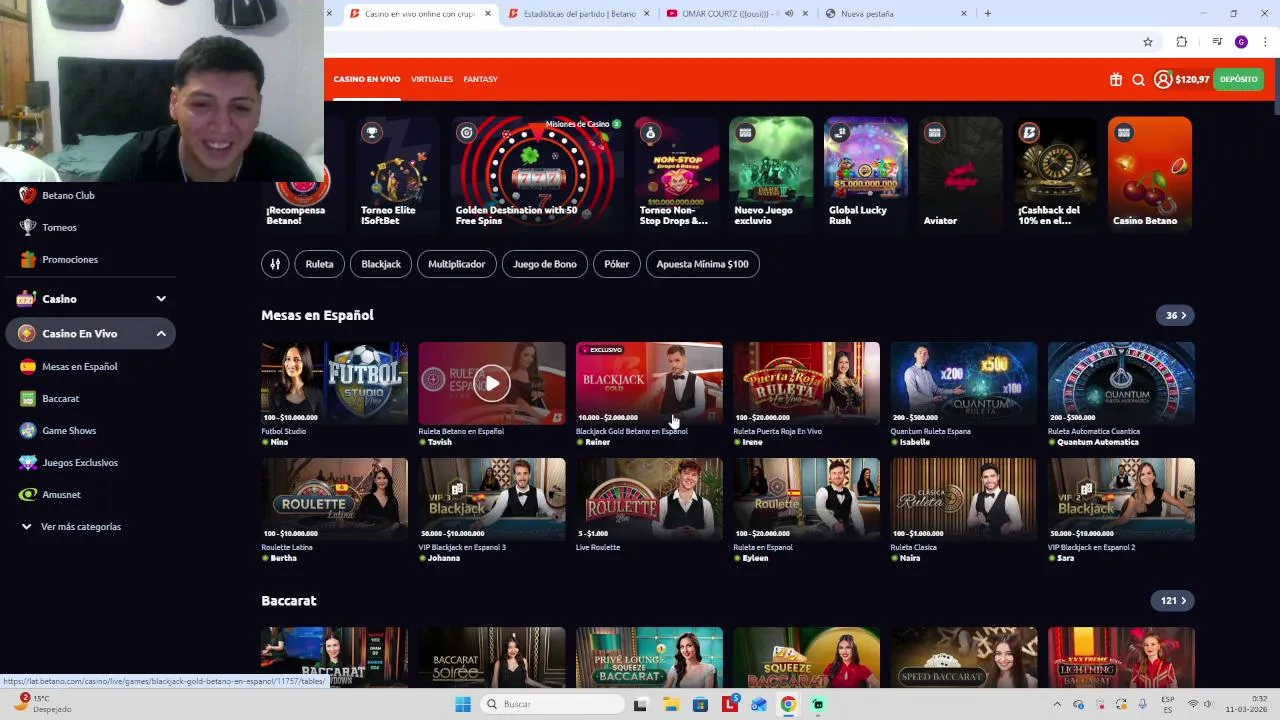Viewport: 1280px width, 720px height.
Task: Filter games by Póker
Action: point(617,264)
